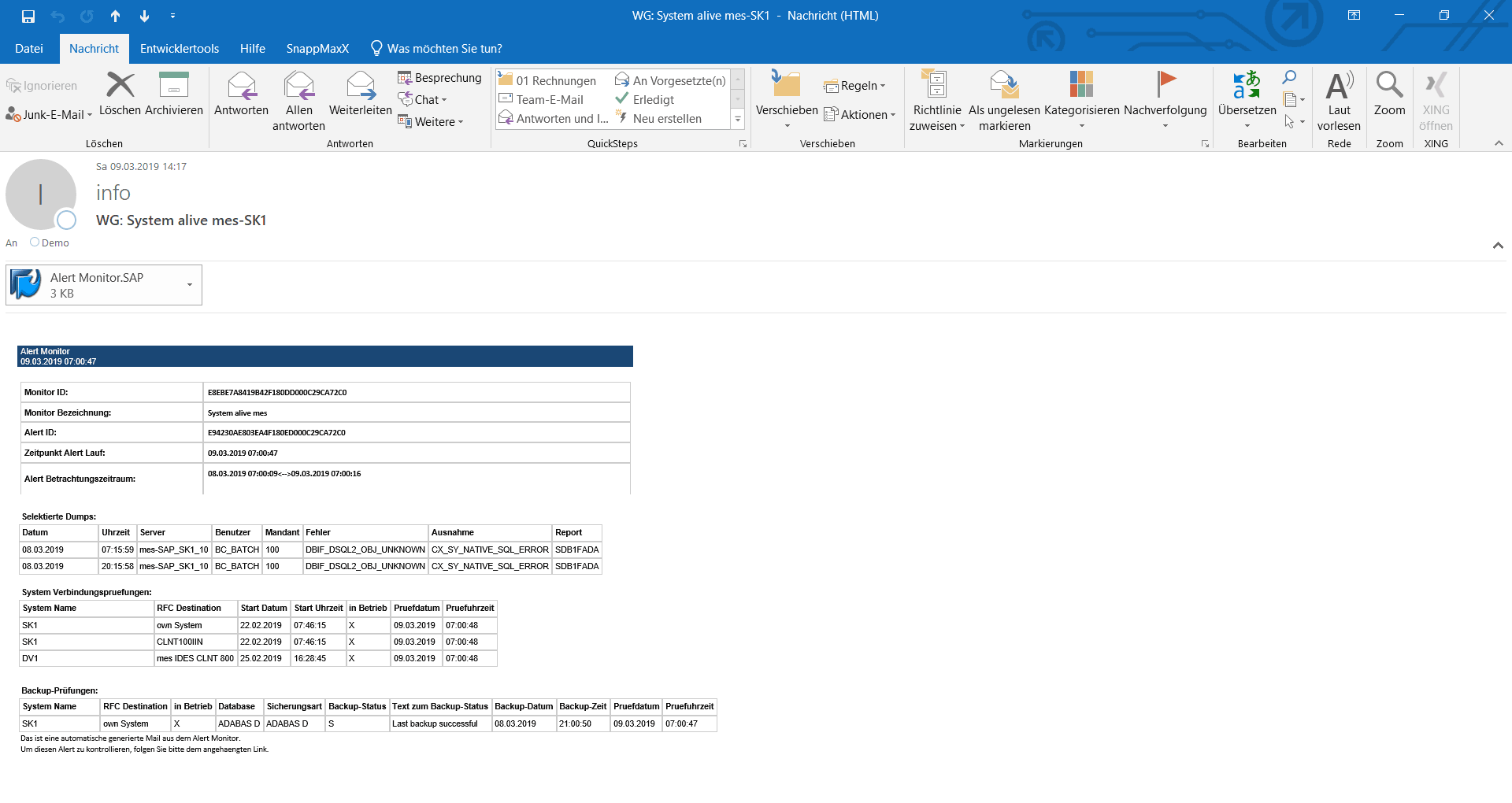The image size is (1512, 803).
Task: Collapse the message header chevron
Action: [1498, 246]
